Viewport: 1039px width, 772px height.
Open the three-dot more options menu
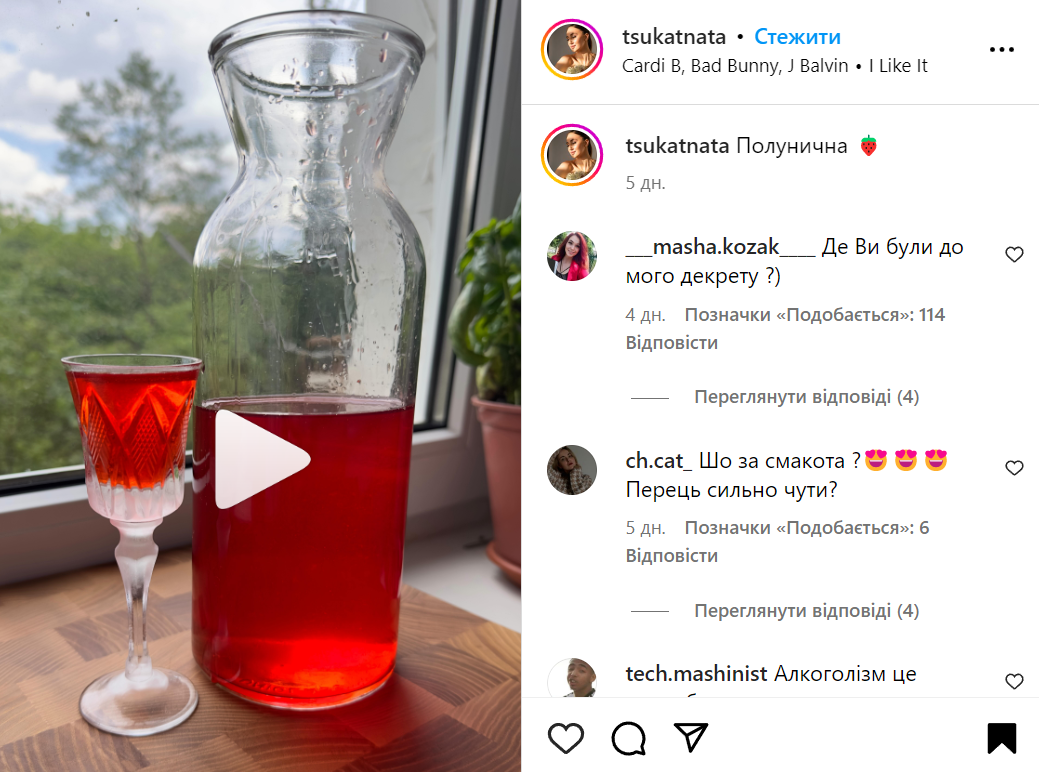point(1001,50)
